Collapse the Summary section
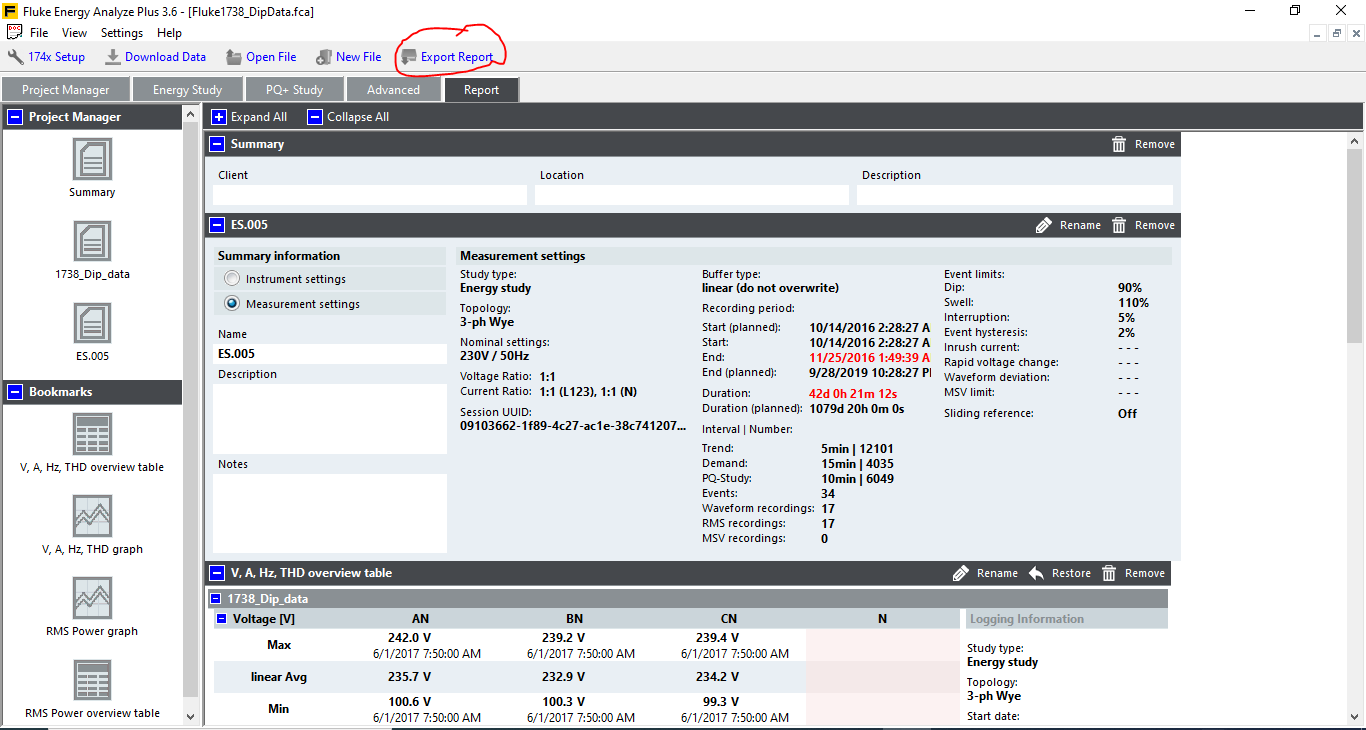 [217, 144]
